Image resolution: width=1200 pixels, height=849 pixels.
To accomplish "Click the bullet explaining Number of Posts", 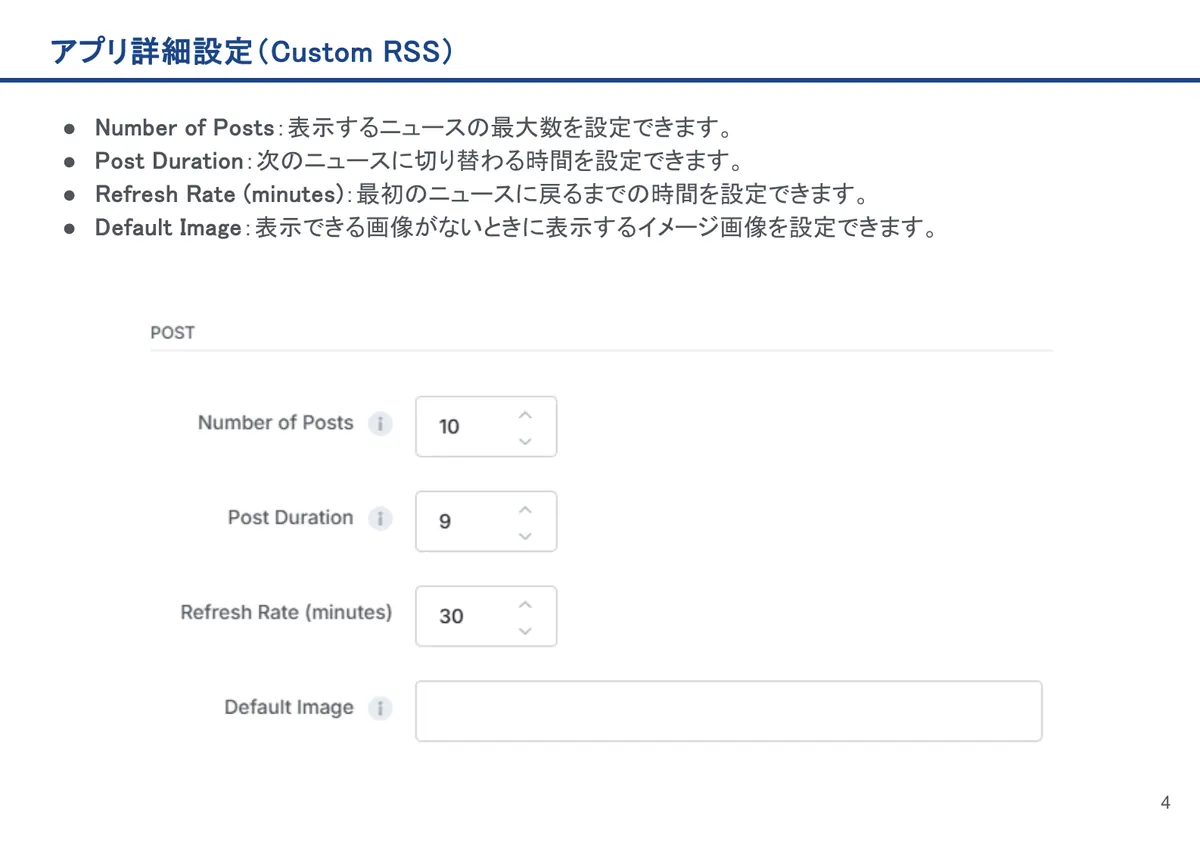I will pyautogui.click(x=400, y=127).
